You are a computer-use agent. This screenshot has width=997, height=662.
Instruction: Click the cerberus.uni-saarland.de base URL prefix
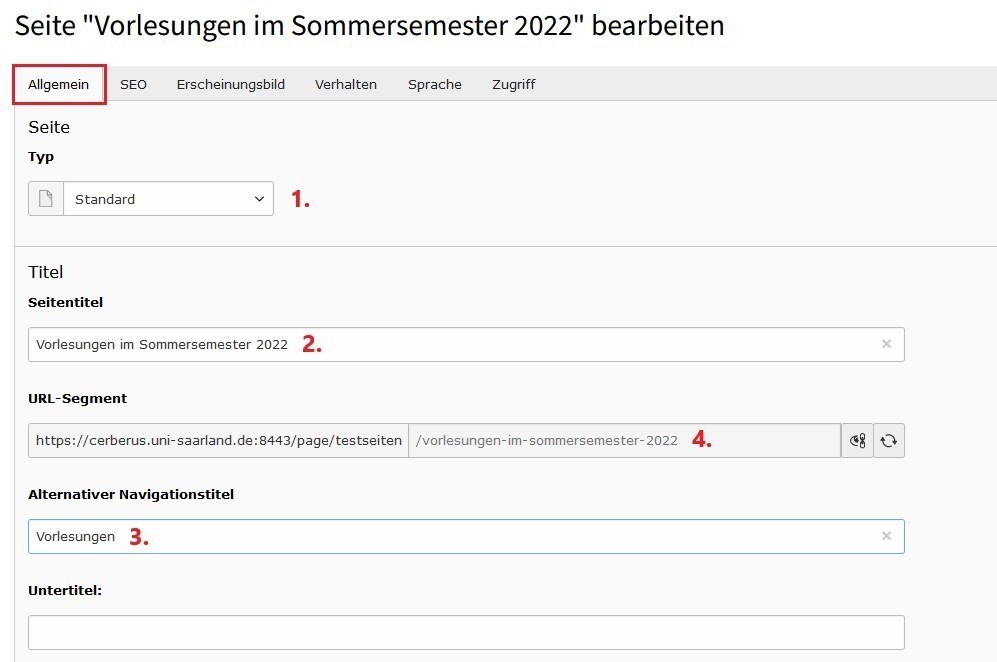click(x=219, y=441)
